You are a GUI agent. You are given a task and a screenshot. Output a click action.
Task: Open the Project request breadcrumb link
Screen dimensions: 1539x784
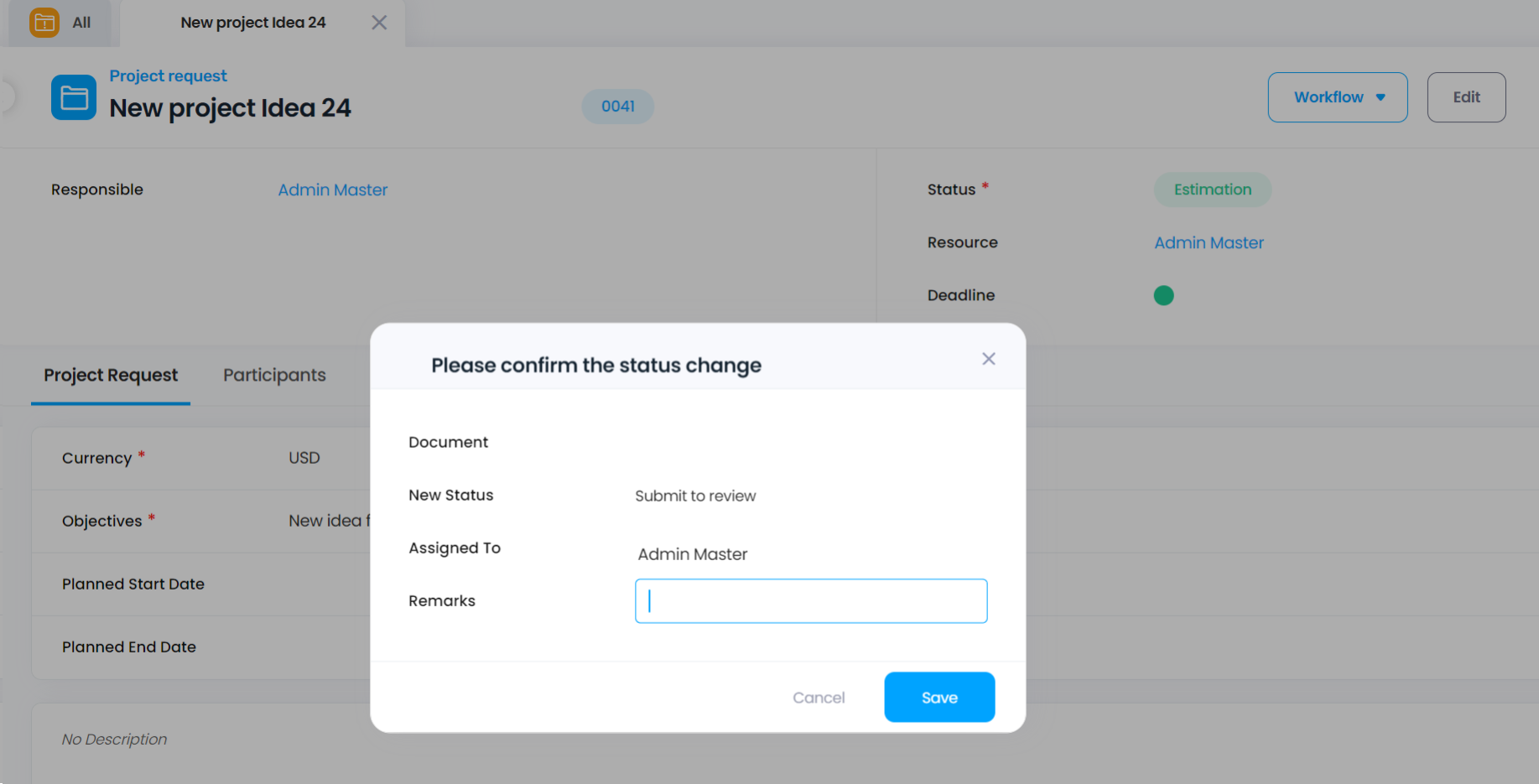[168, 75]
